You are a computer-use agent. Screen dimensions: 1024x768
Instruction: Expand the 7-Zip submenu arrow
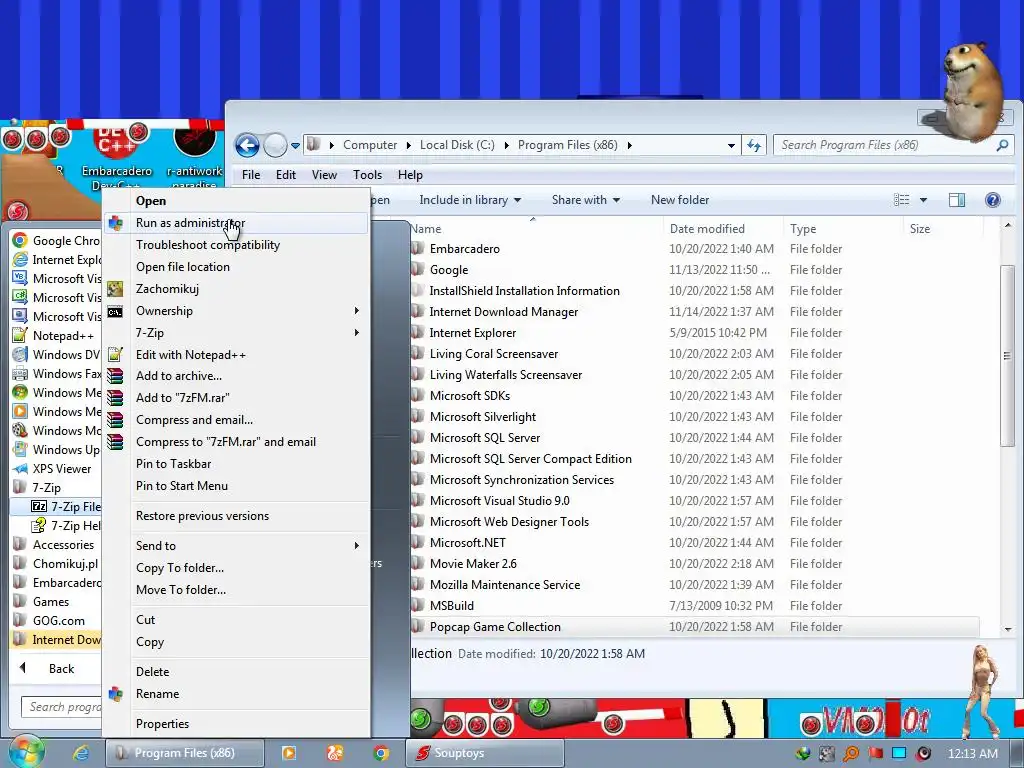357,332
